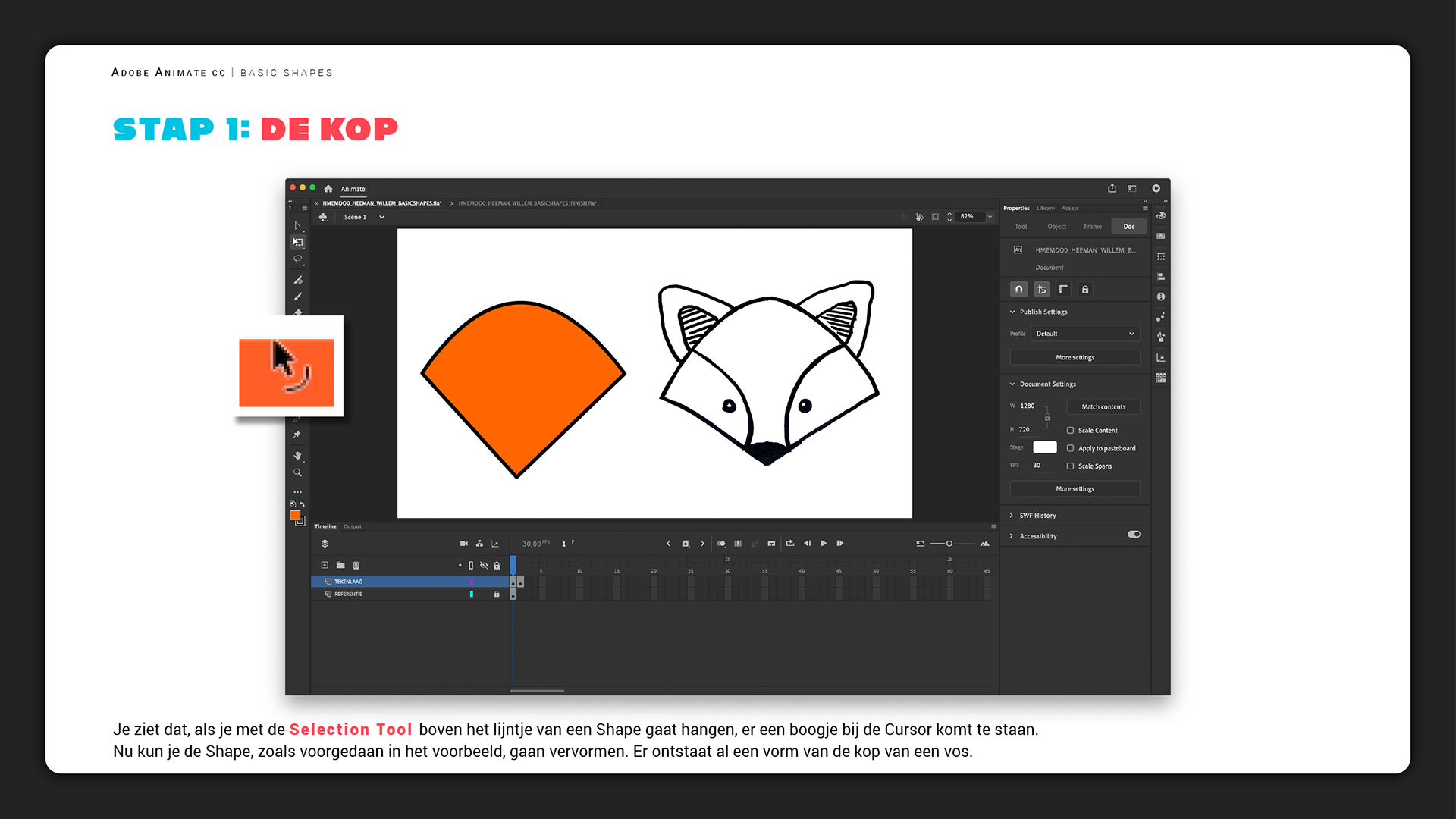This screenshot has width=1456, height=819.
Task: Click the delete layer trash icon
Action: [x=356, y=565]
